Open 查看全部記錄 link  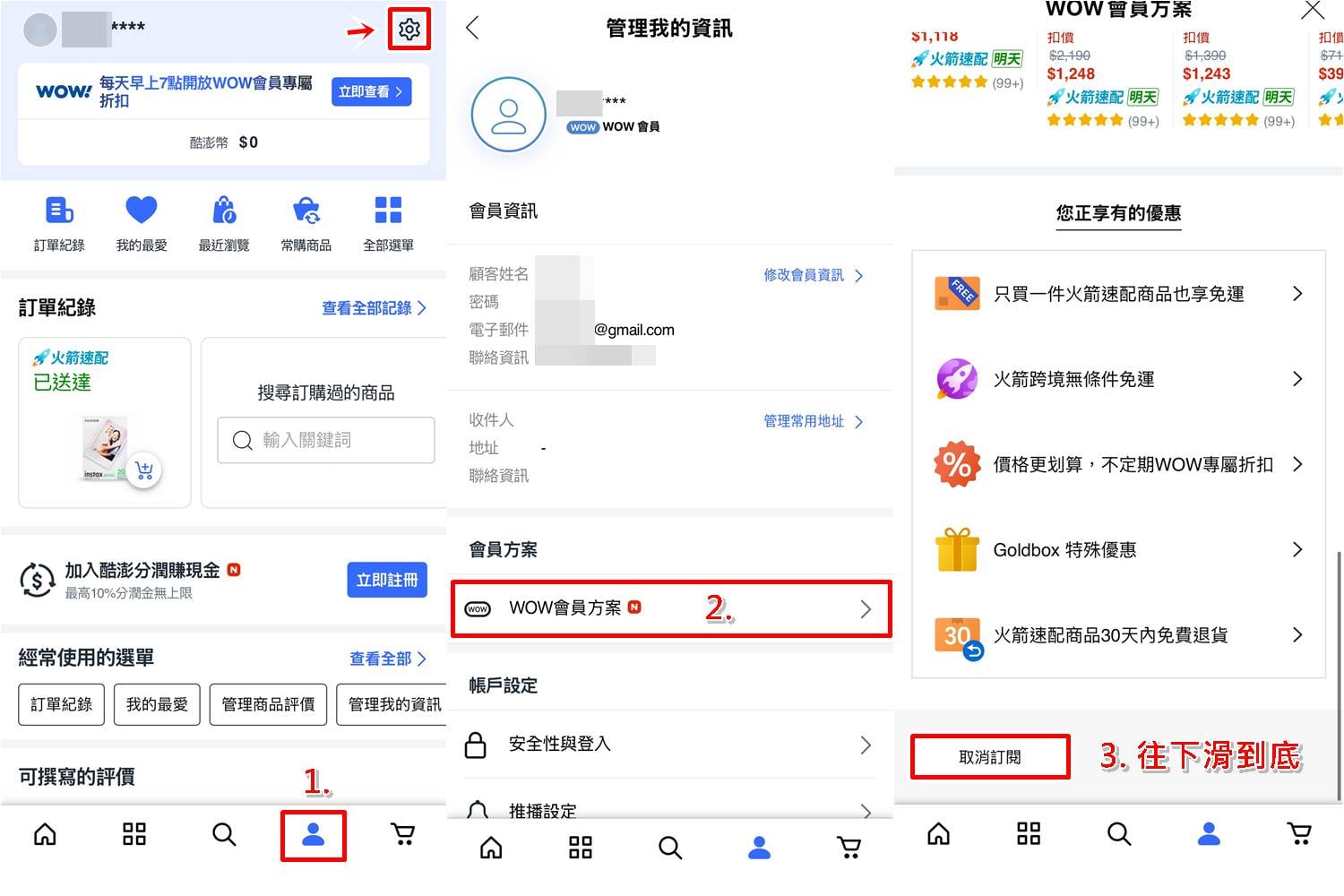pyautogui.click(x=374, y=308)
